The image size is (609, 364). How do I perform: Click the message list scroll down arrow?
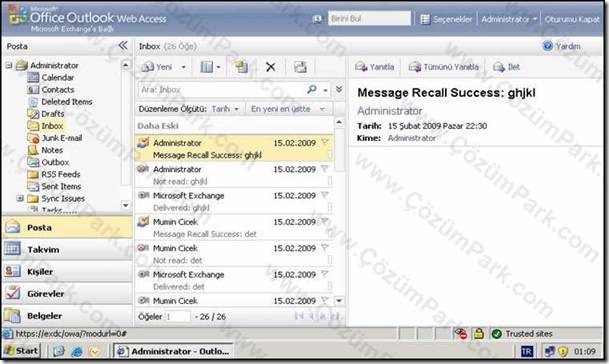pos(339,301)
